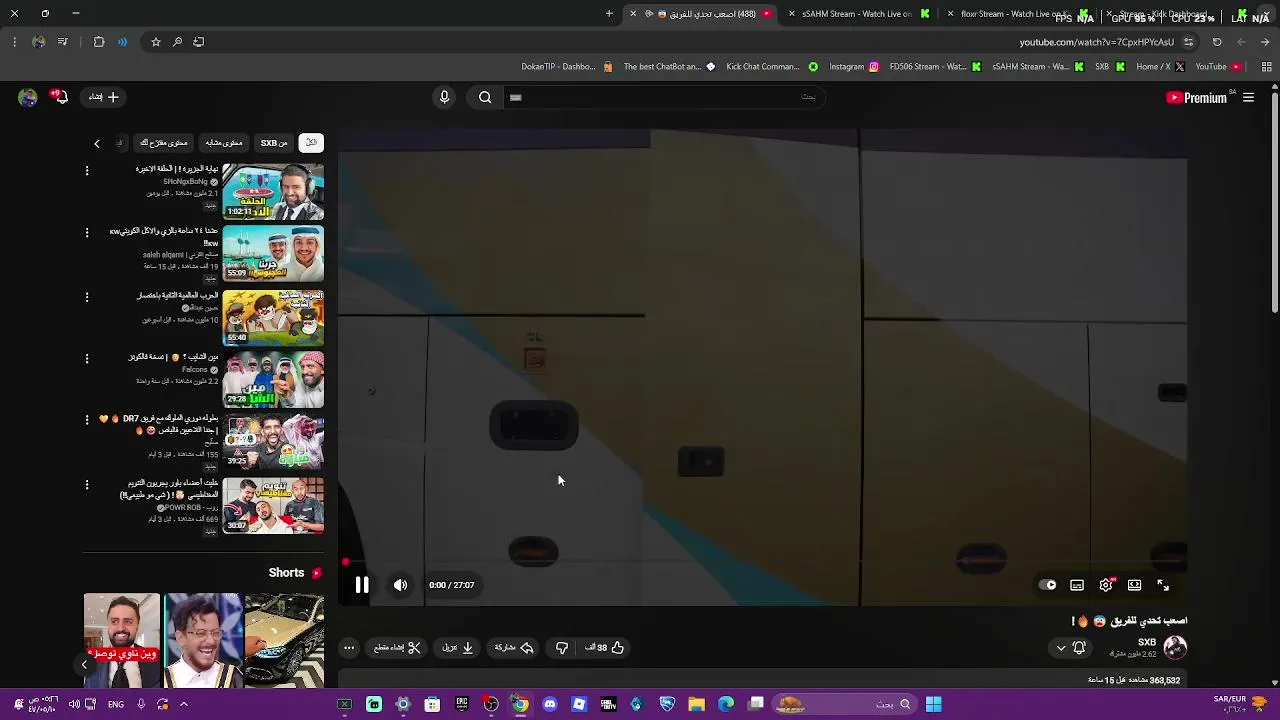Open the YouTube bookmark in bookmarks bar
The width and height of the screenshot is (1280, 720).
click(x=1218, y=67)
